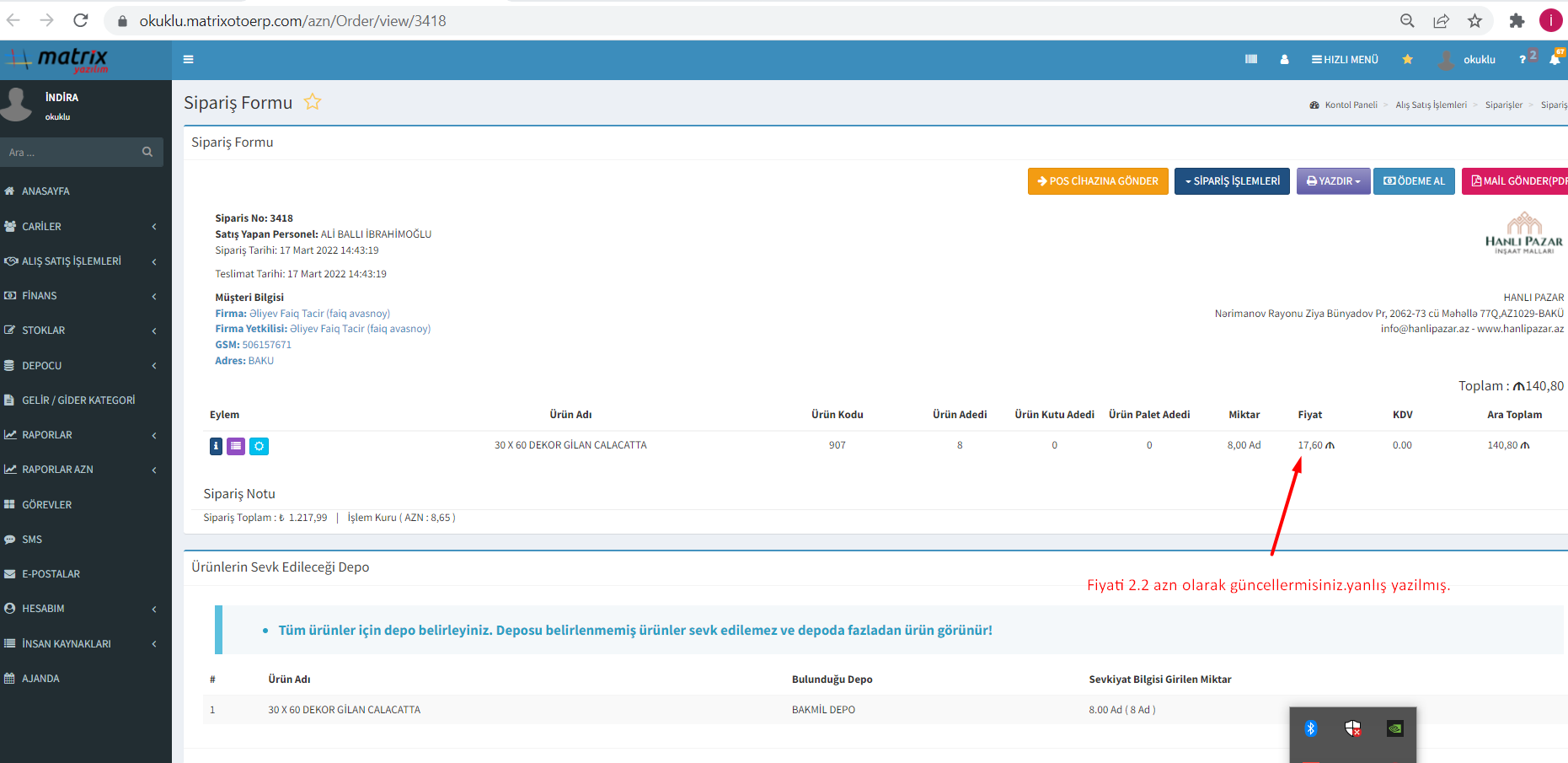The width and height of the screenshot is (1568, 763).
Task: Open the Hızlı Menü item
Action: 1345,60
